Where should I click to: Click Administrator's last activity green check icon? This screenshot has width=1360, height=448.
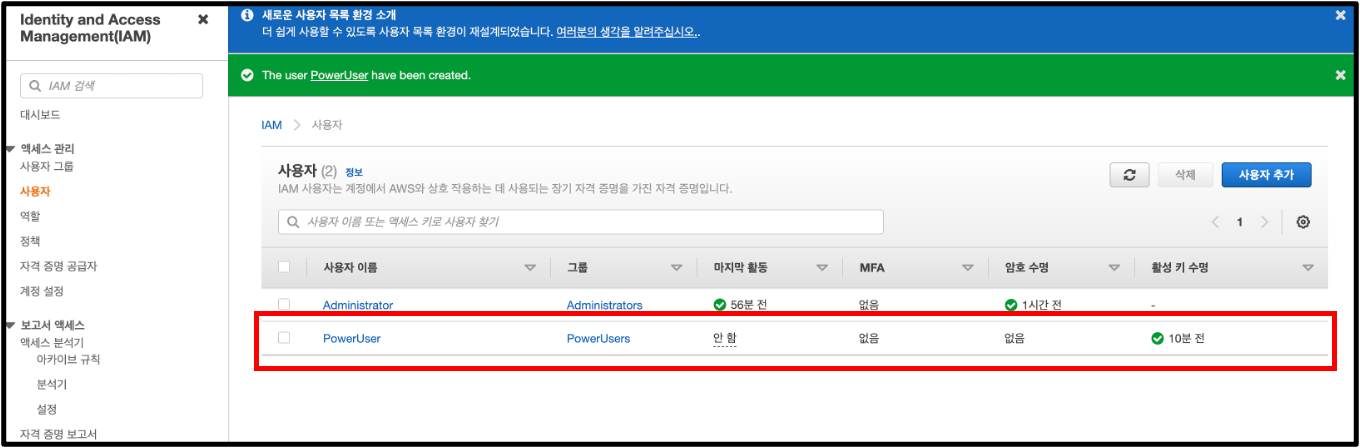tap(719, 305)
